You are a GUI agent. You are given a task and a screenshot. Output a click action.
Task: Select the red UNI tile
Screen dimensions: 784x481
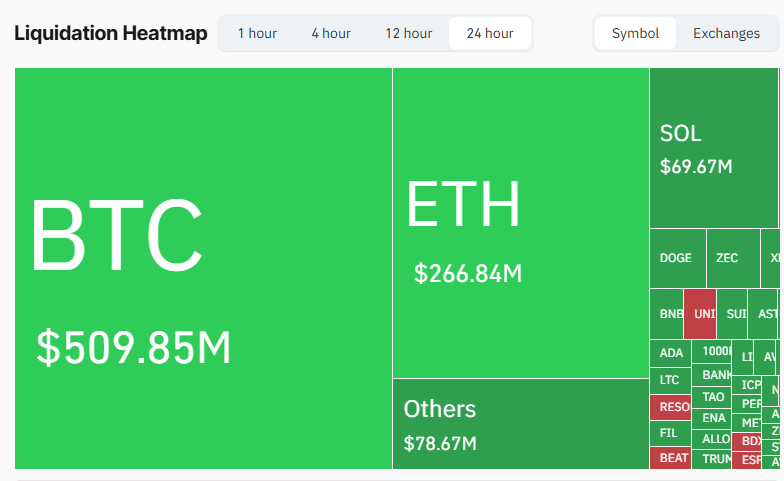(x=700, y=314)
